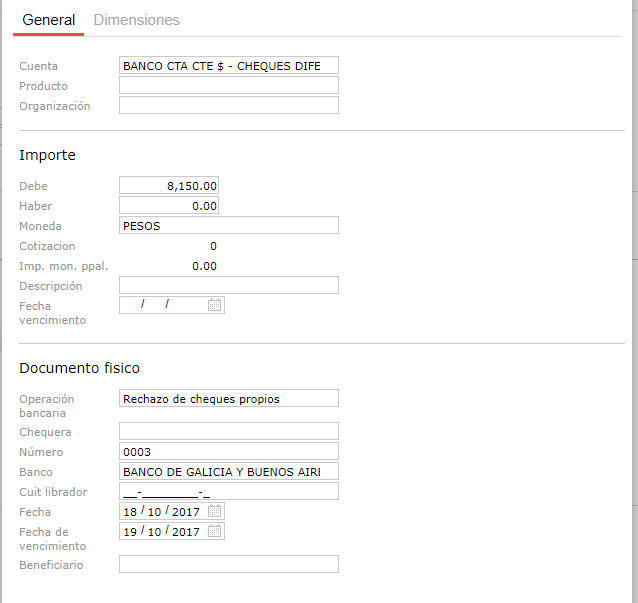This screenshot has width=638, height=603.
Task: Open the Operación bancaria selection field
Action: pos(228,399)
